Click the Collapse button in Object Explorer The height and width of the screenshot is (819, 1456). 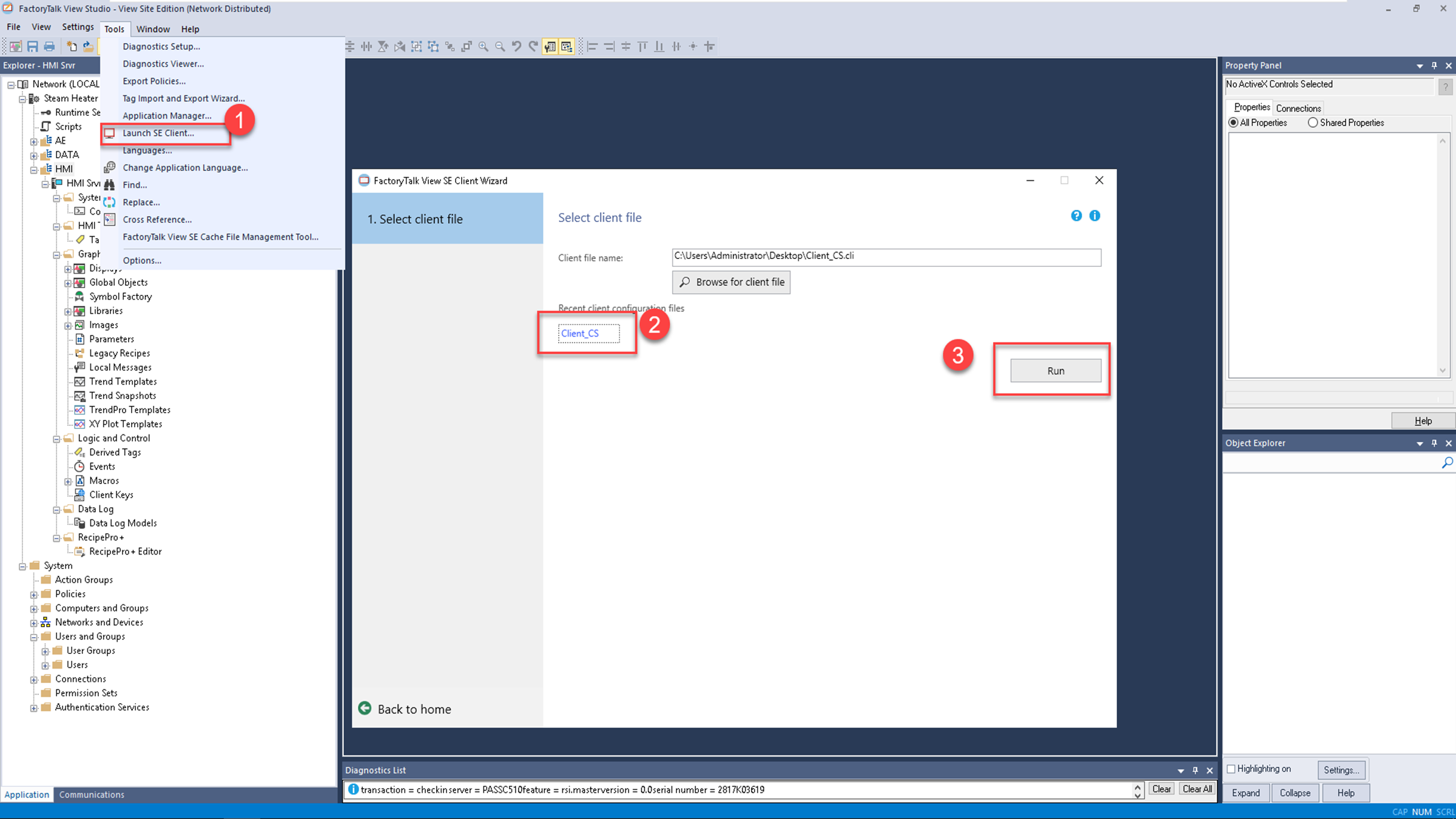point(1295,793)
